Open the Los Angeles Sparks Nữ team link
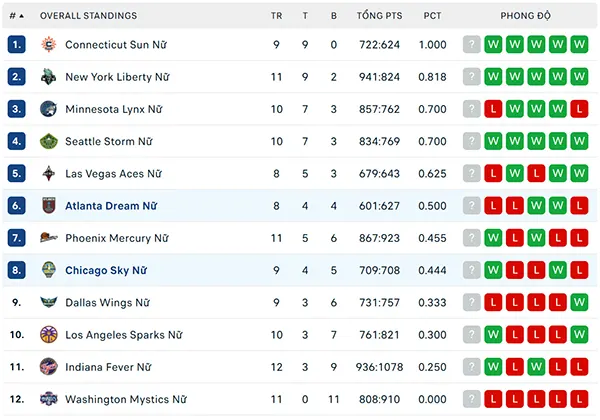Screen dimensions: 600x420 124,335
